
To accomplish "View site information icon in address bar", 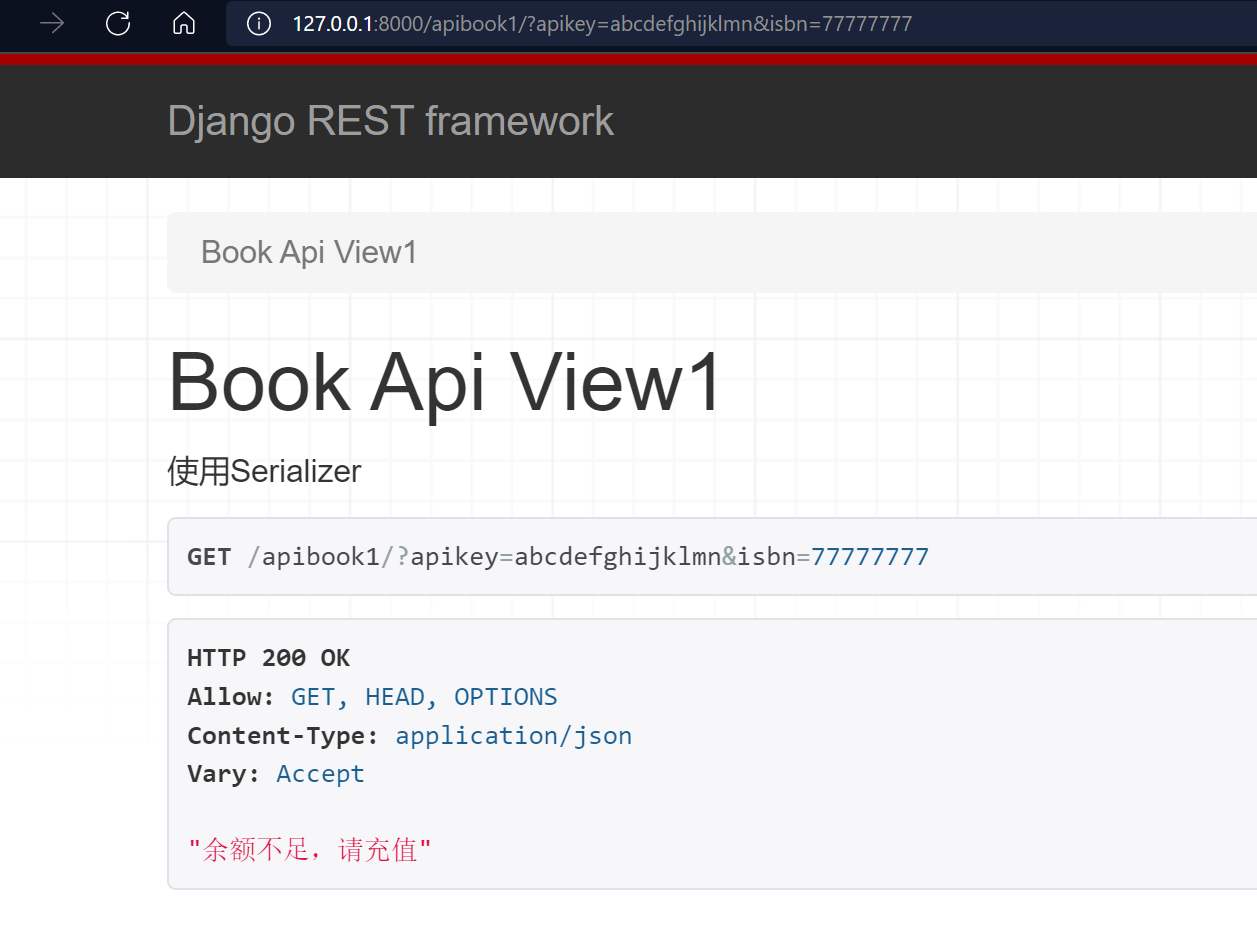I will pyautogui.click(x=259, y=23).
